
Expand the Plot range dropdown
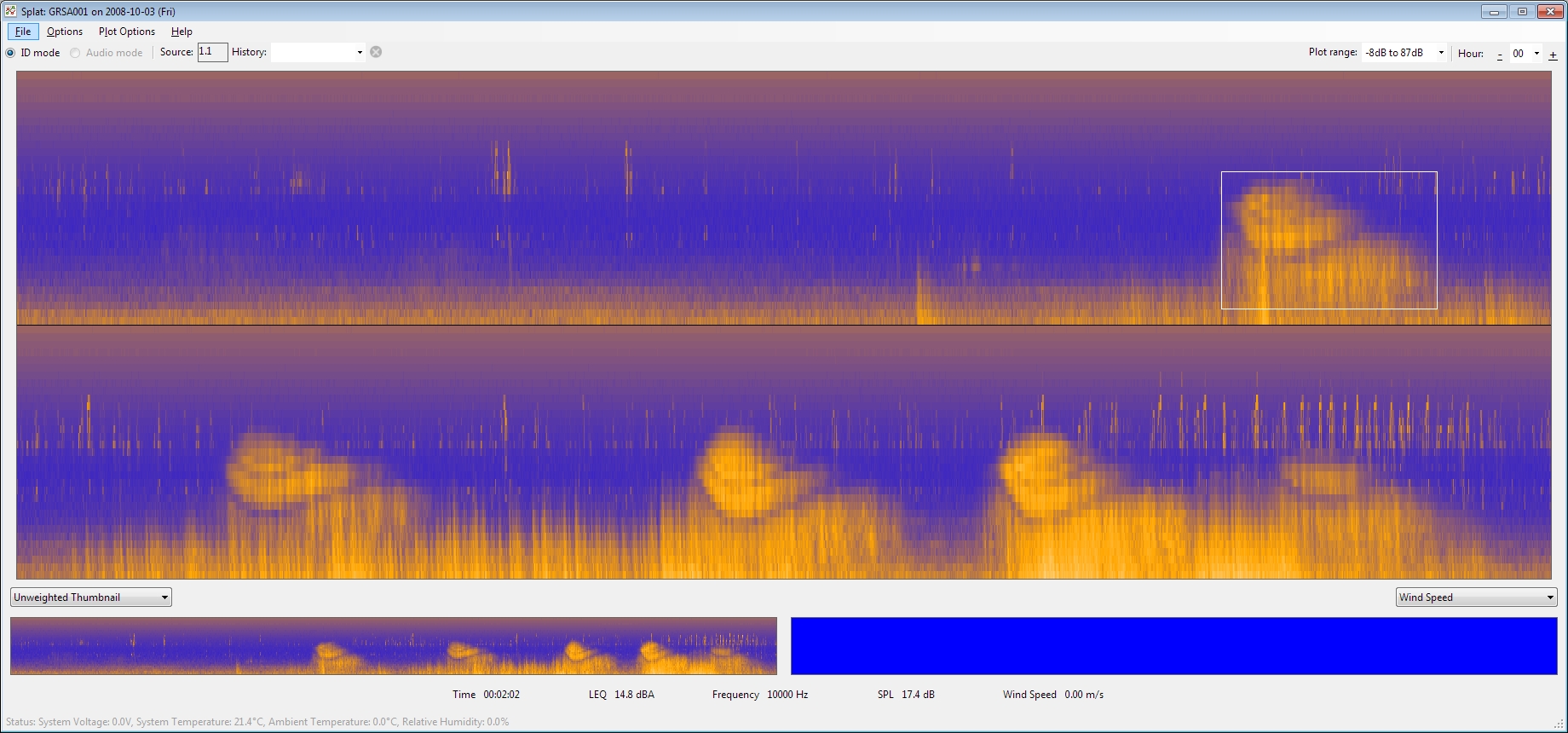point(1404,53)
